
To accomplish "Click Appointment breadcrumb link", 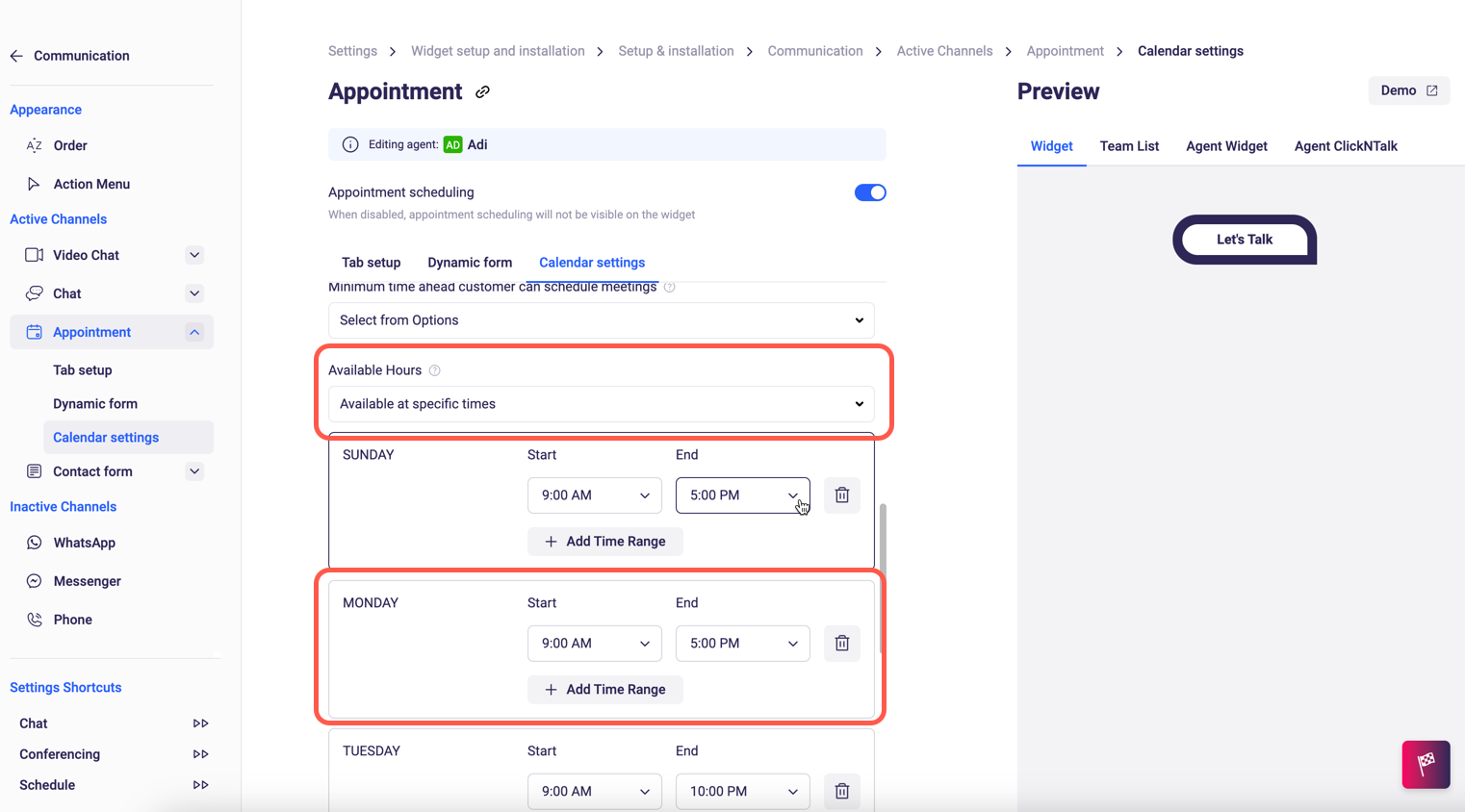I will [1065, 51].
